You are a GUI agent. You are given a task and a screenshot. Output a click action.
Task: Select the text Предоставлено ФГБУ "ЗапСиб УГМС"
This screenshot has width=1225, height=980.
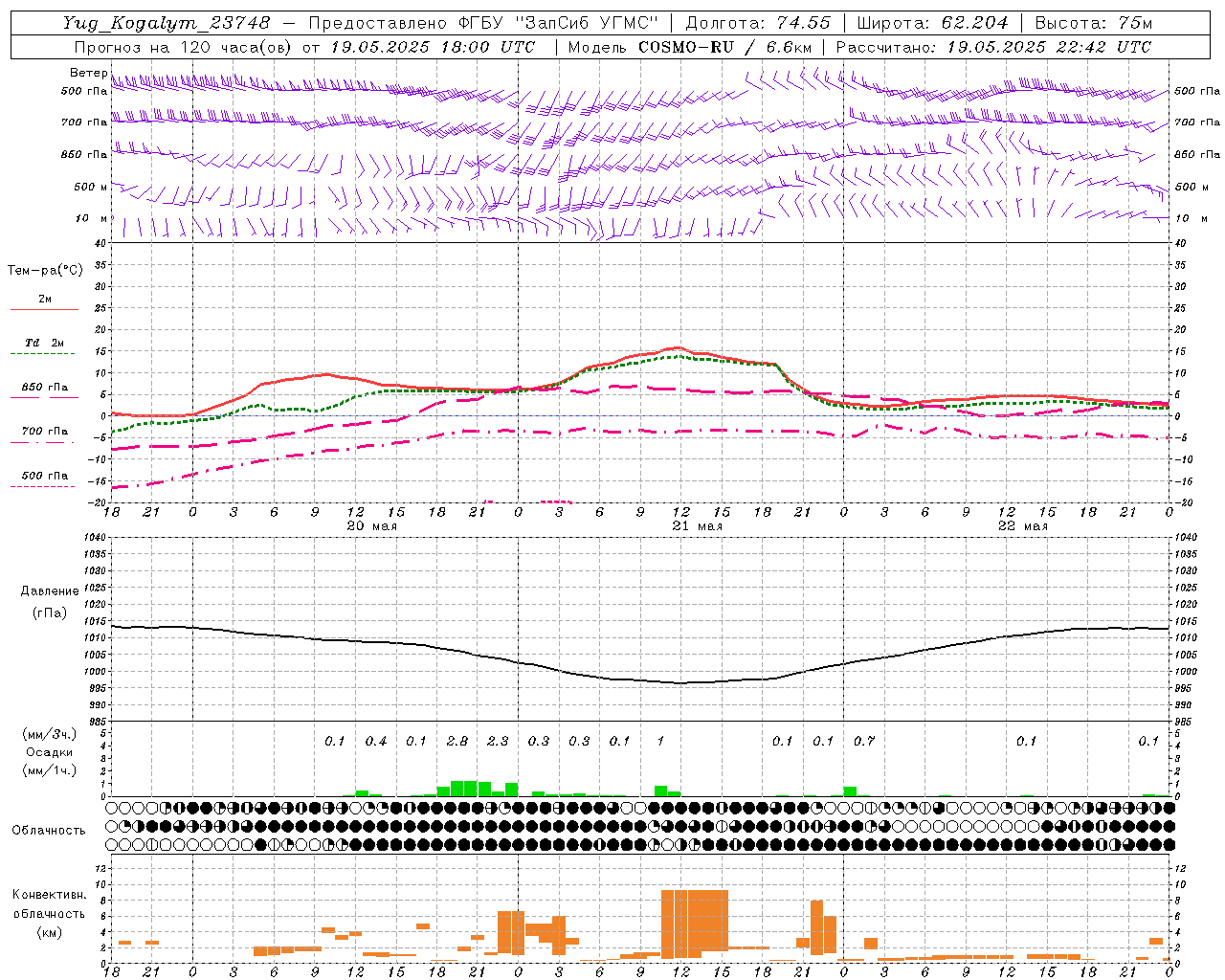[483, 23]
